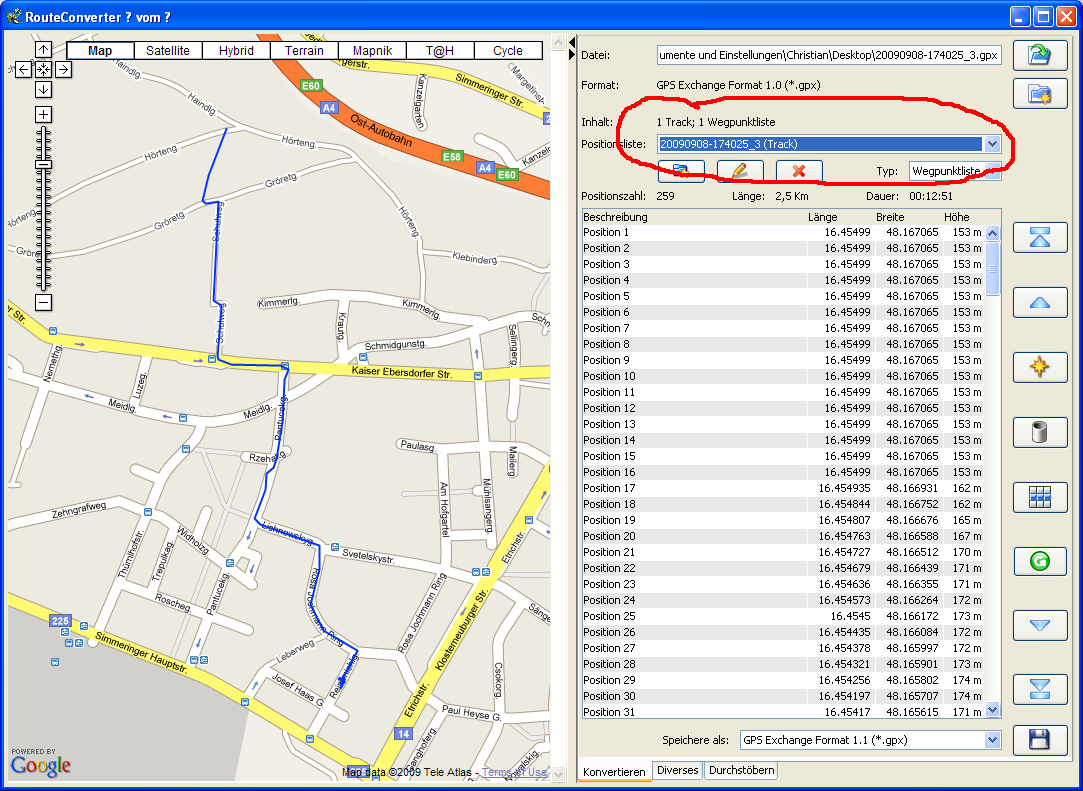Move selected position to top of list
This screenshot has width=1083, height=791.
pos(1040,237)
